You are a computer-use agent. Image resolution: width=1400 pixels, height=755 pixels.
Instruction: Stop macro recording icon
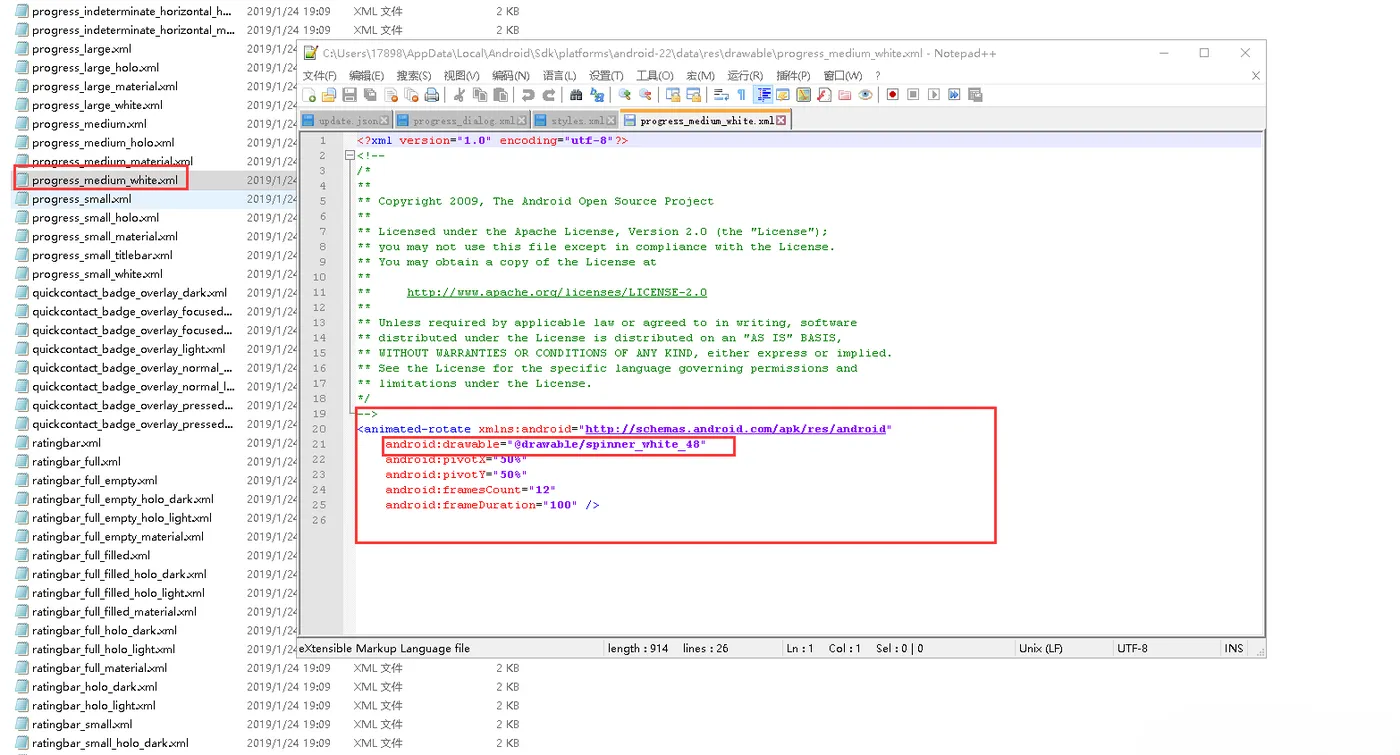(913, 95)
